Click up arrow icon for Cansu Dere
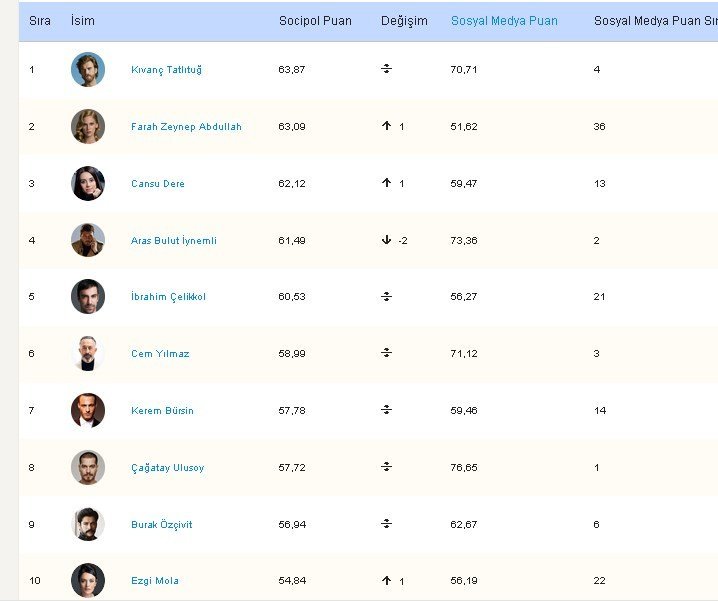This screenshot has height=601, width=718. pyautogui.click(x=386, y=182)
